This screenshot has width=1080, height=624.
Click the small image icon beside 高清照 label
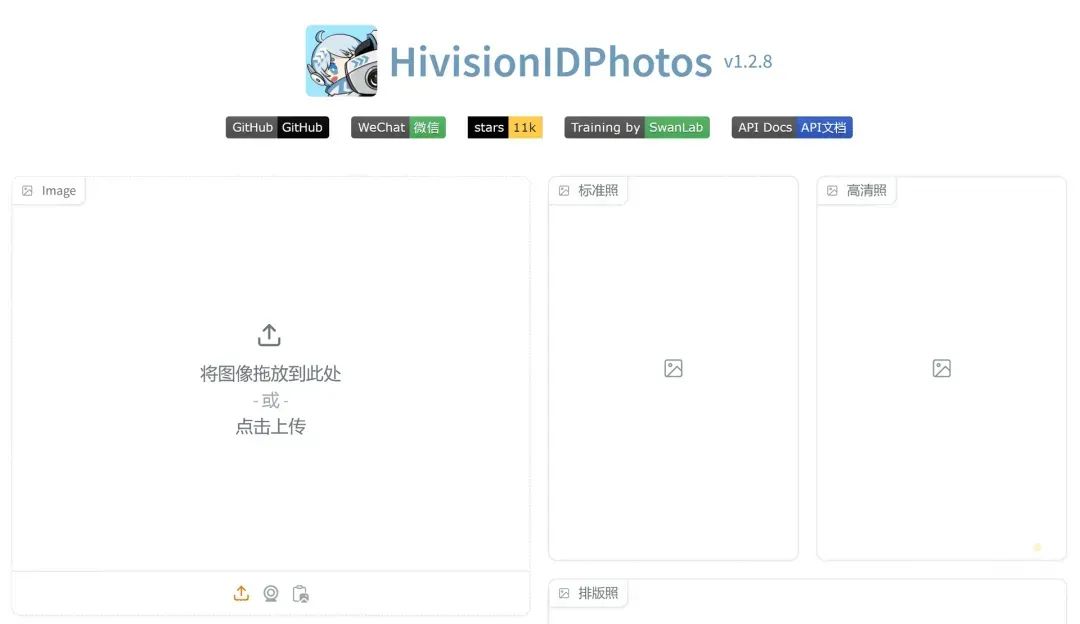(832, 191)
